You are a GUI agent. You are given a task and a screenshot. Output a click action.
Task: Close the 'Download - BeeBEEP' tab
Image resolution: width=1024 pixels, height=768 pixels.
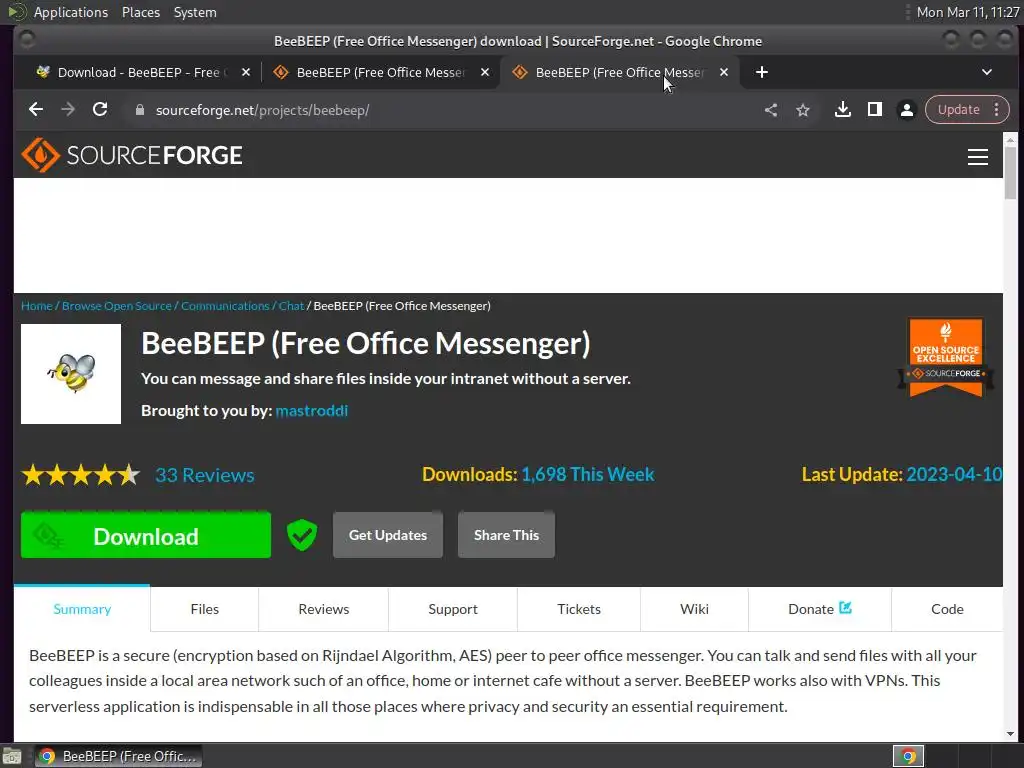click(x=246, y=72)
